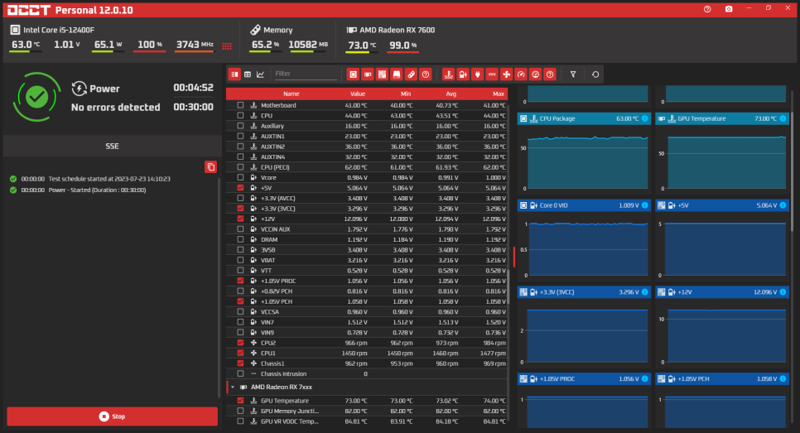Toggle the GPU sensor filter icon
The image size is (800, 433).
(367, 74)
